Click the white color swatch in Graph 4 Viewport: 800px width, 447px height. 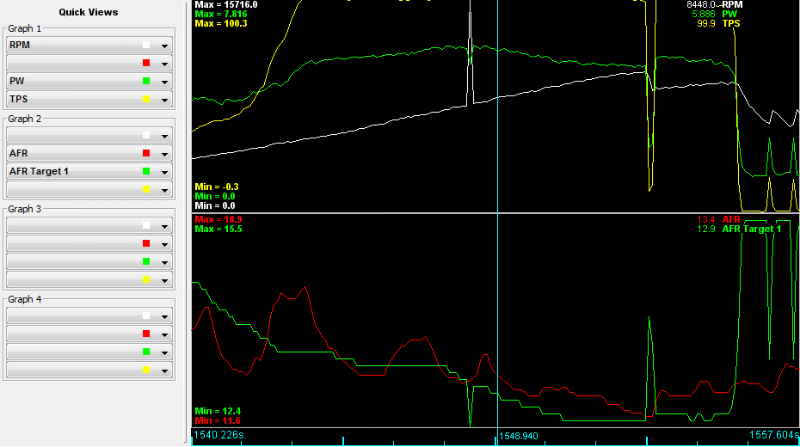click(146, 316)
